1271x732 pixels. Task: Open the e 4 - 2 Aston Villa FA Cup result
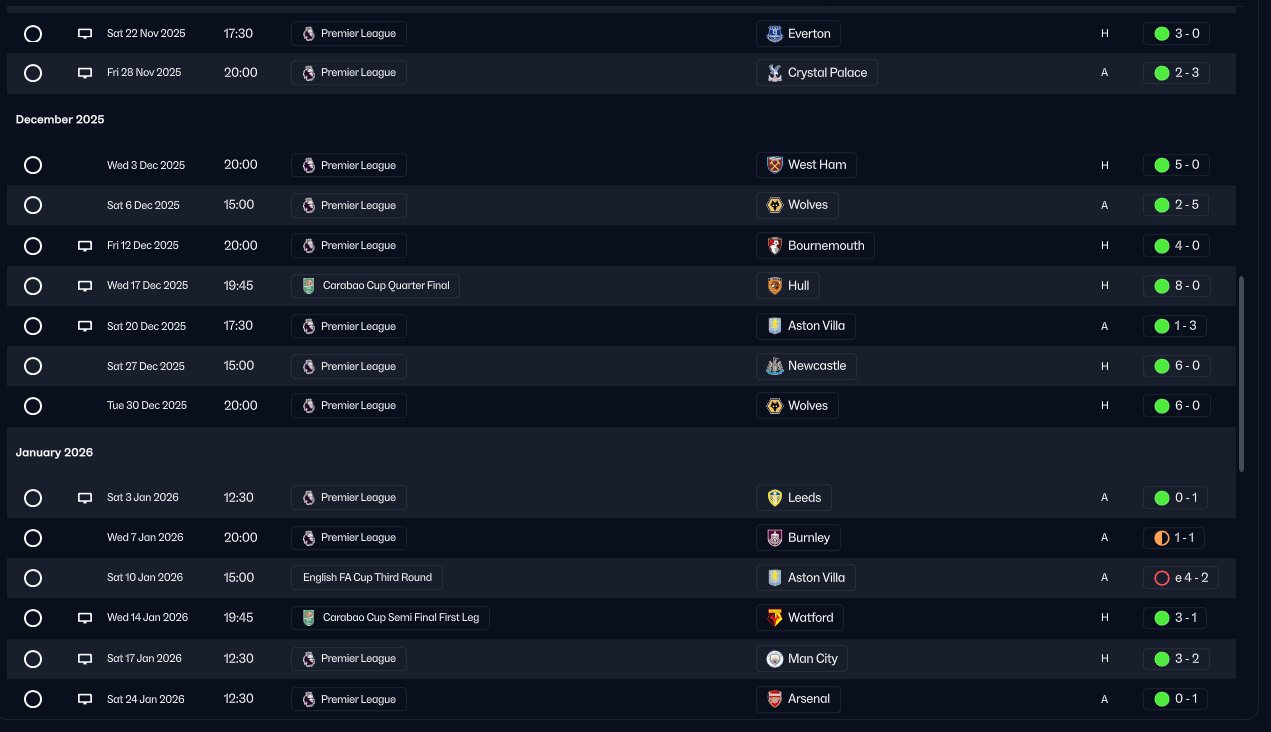click(1180, 578)
